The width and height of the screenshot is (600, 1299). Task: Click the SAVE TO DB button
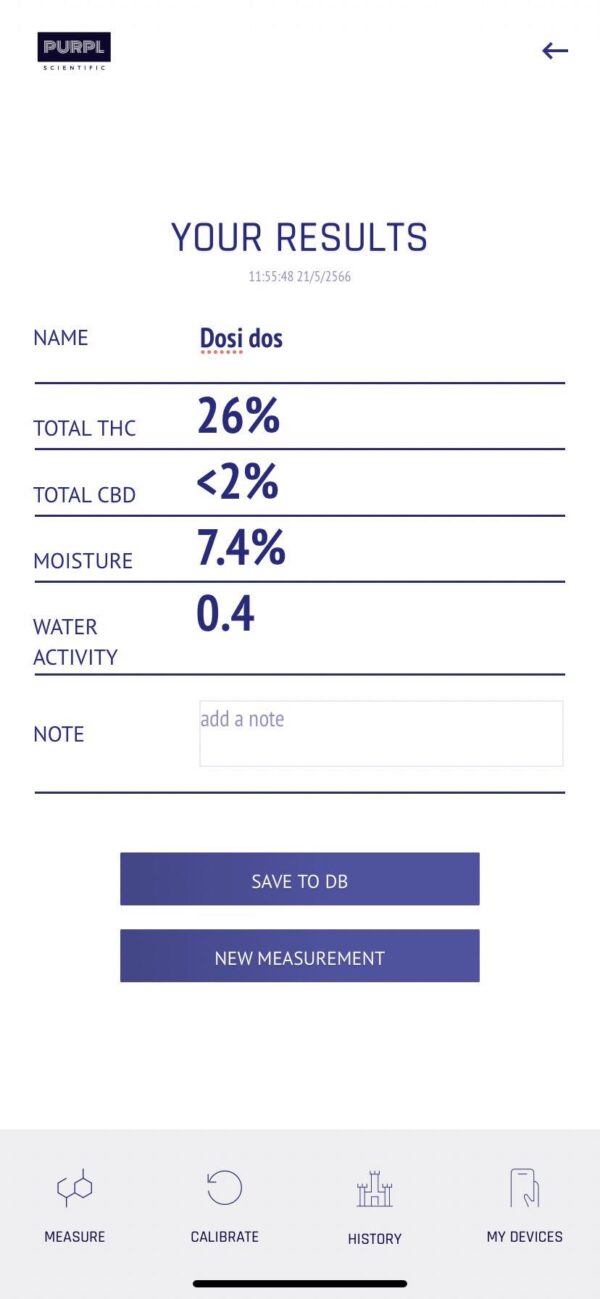coord(300,879)
